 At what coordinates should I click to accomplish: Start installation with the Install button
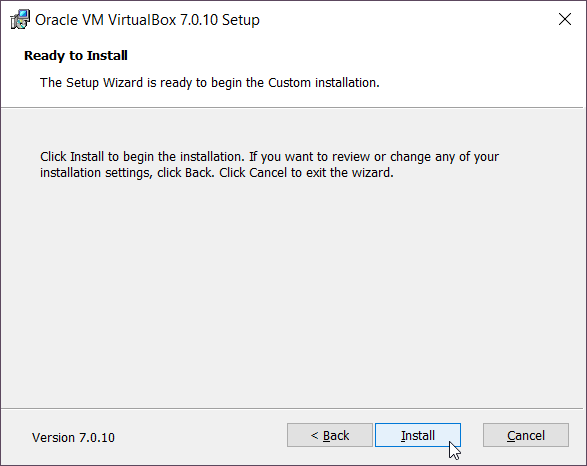[x=418, y=435]
